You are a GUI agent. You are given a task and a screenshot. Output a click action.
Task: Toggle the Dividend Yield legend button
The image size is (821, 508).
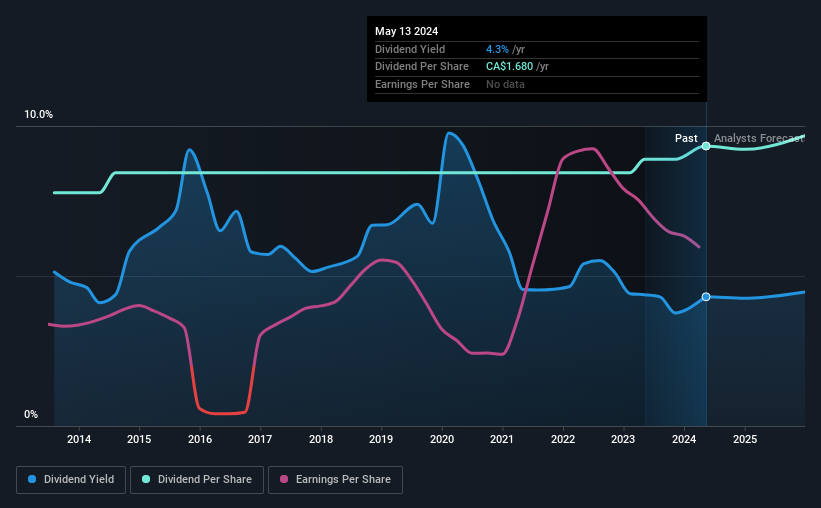(71, 480)
